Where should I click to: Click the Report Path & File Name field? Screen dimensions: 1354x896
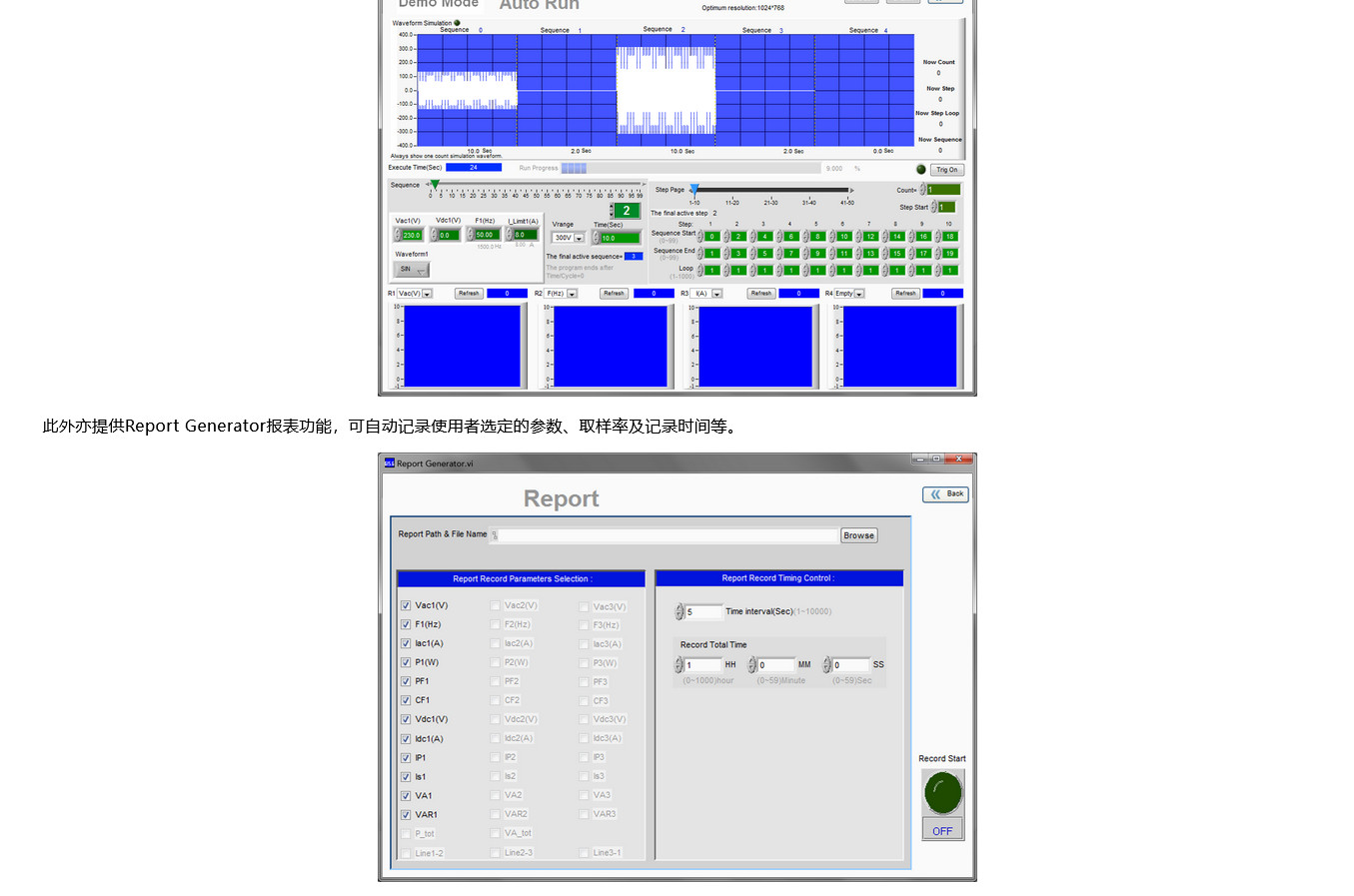coord(667,535)
